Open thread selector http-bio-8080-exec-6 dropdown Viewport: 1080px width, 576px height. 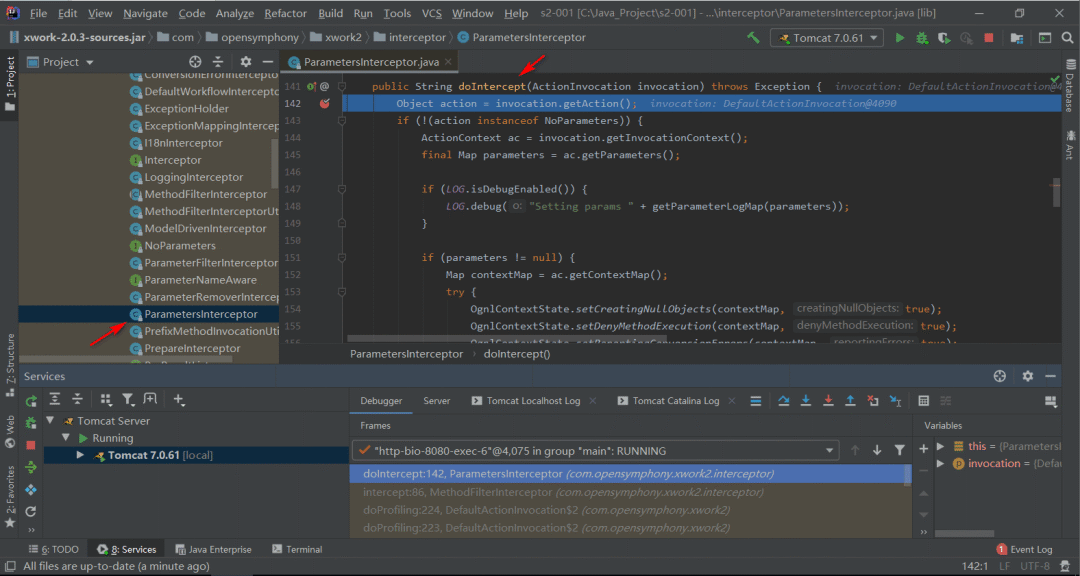click(596, 451)
